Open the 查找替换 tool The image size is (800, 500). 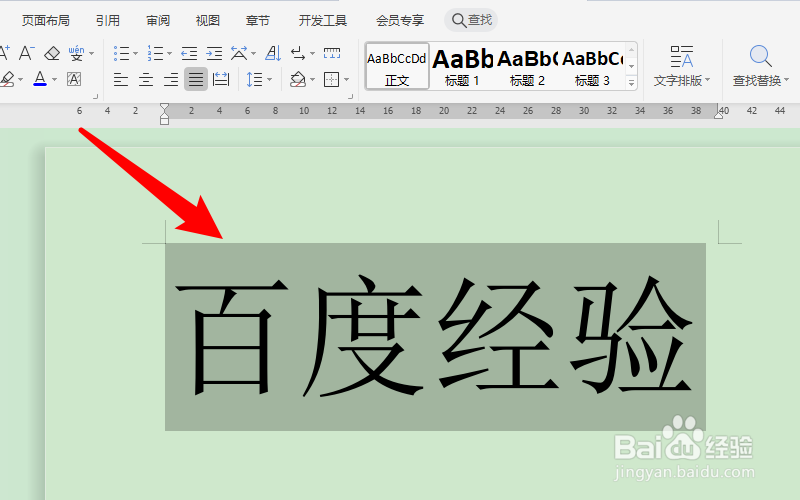pos(761,66)
